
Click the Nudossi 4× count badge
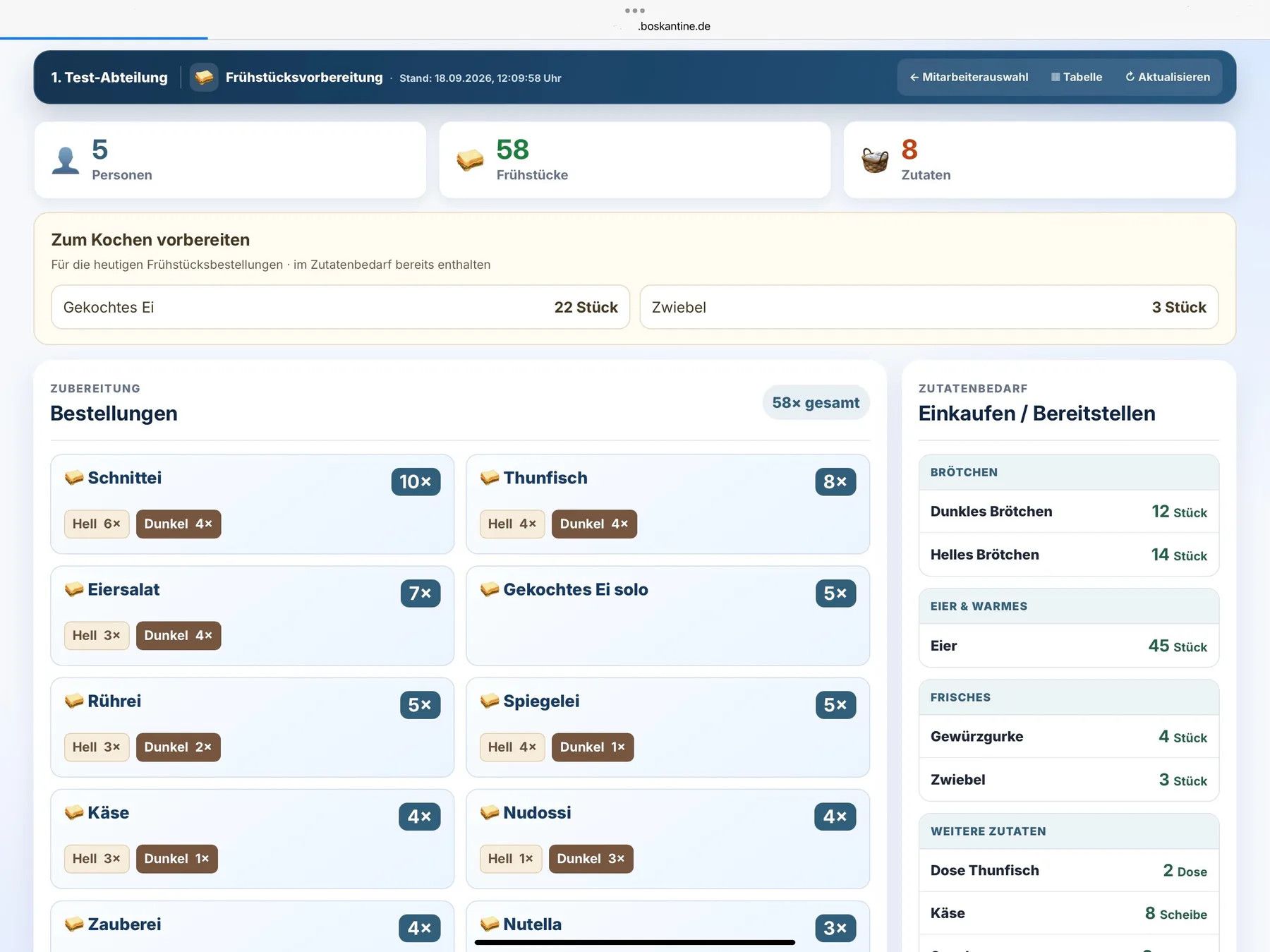pos(835,817)
